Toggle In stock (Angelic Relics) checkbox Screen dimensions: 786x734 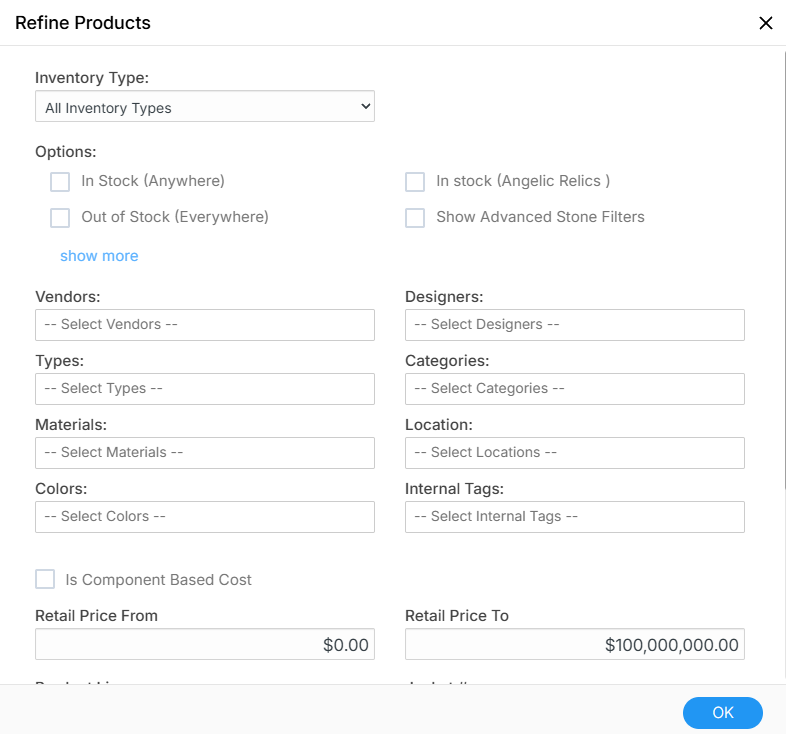415,182
